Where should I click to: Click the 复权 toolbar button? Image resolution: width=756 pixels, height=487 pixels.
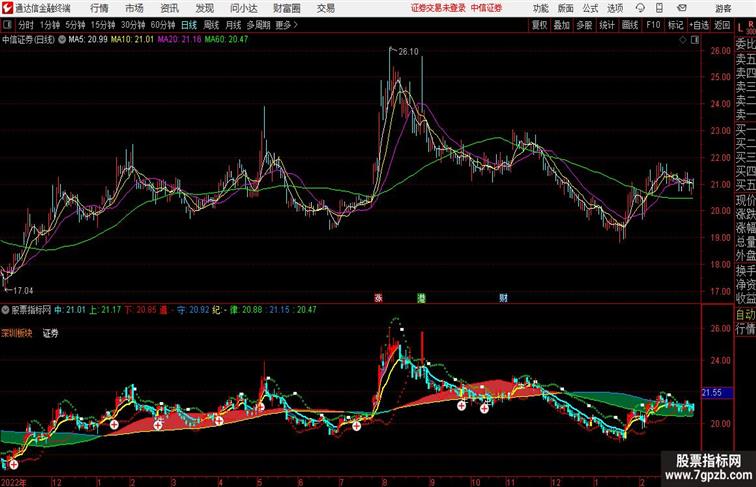click(x=539, y=25)
